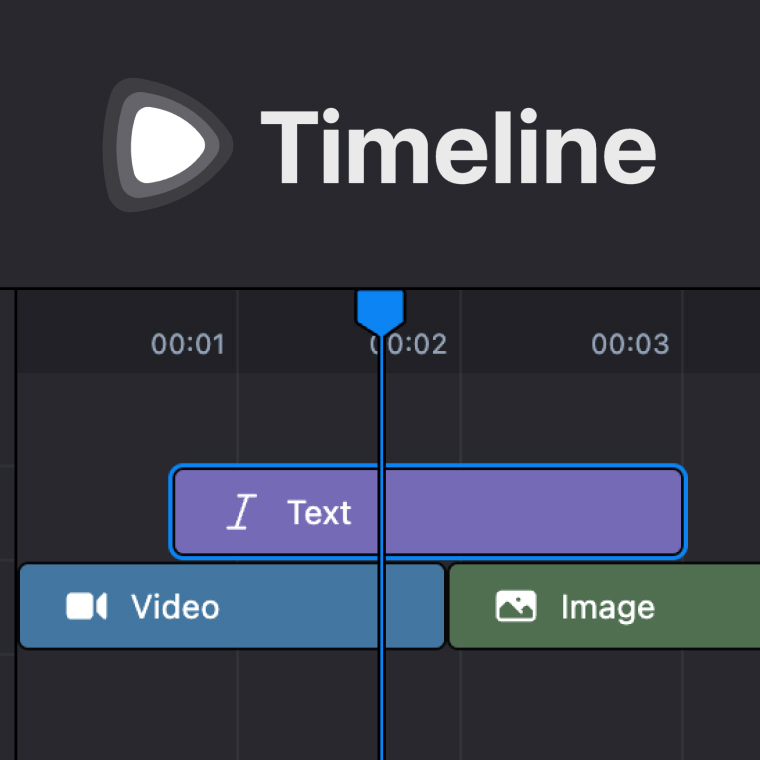Viewport: 760px width, 760px height.
Task: Click the "Timeline" title text
Action: [458, 147]
